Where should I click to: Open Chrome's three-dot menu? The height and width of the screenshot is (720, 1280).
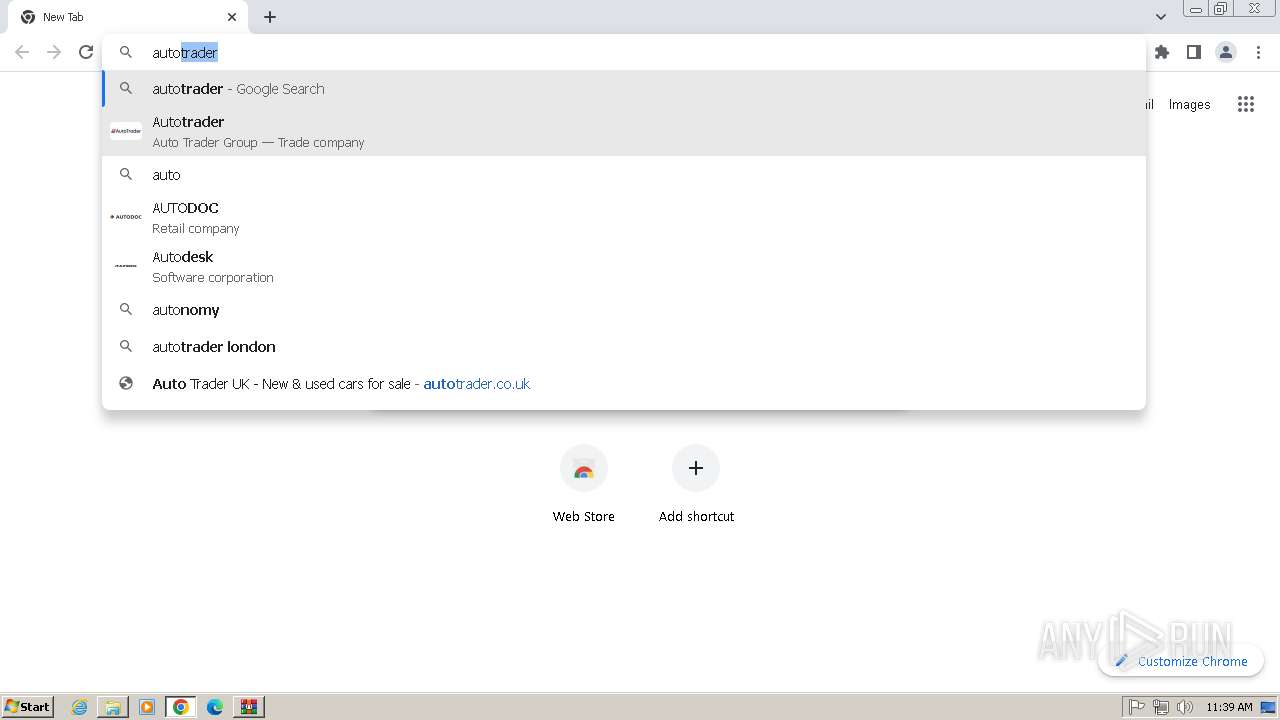point(1258,52)
